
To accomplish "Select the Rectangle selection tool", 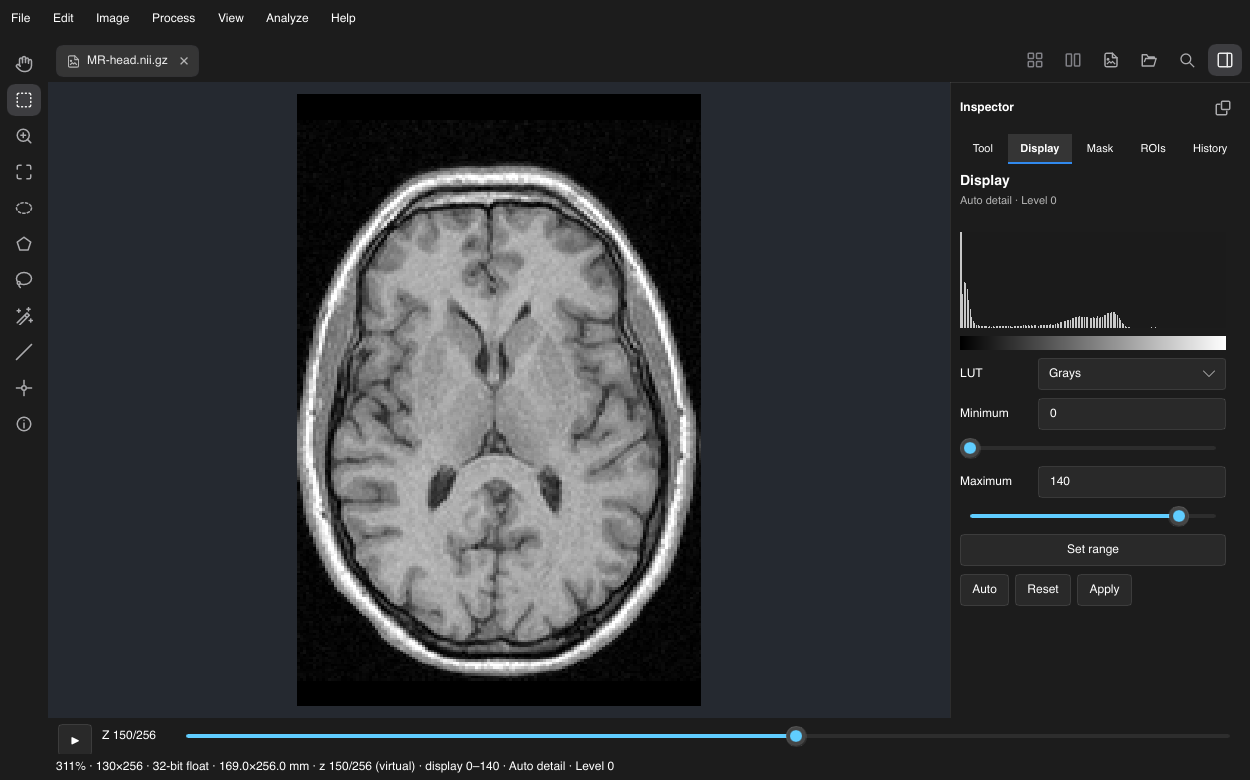I will 24,100.
